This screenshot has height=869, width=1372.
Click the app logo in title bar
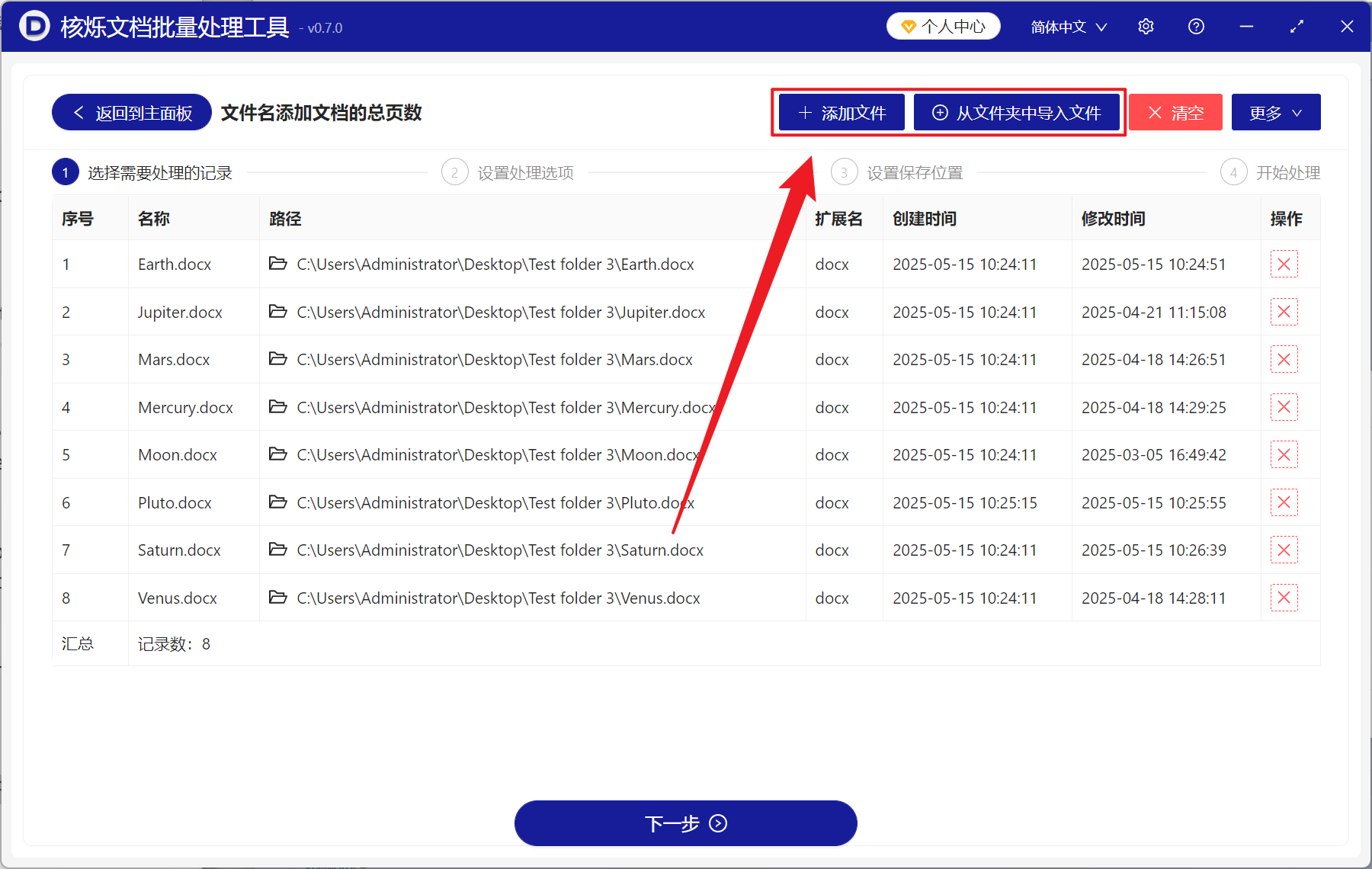coord(34,26)
